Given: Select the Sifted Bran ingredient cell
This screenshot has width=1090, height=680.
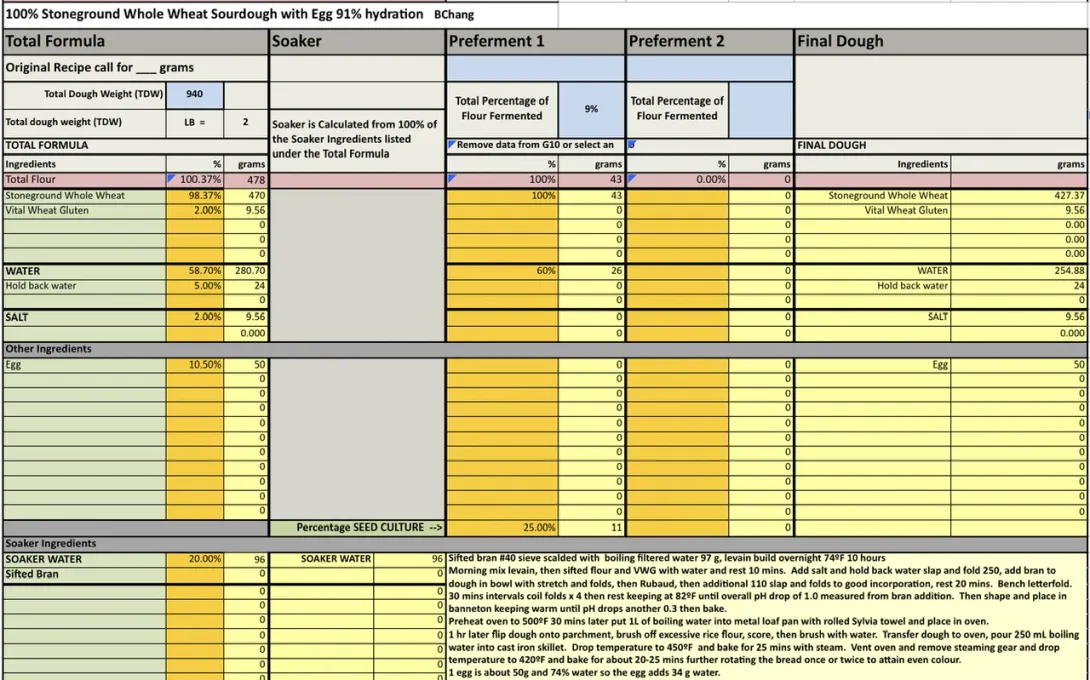Looking at the screenshot, I should click(x=84, y=574).
